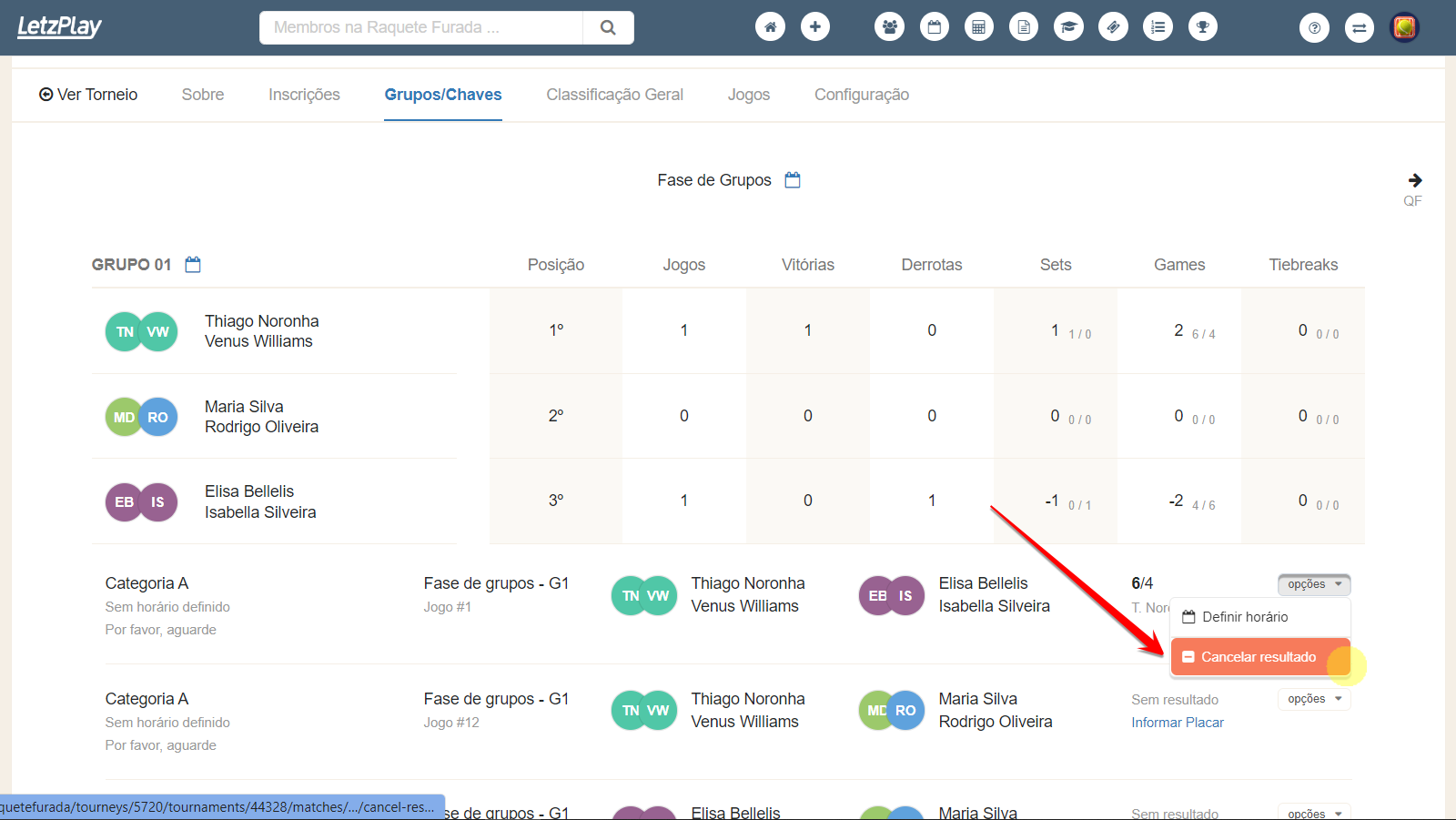Click the swap arrows icon
This screenshot has width=1456, height=820.
[1359, 28]
